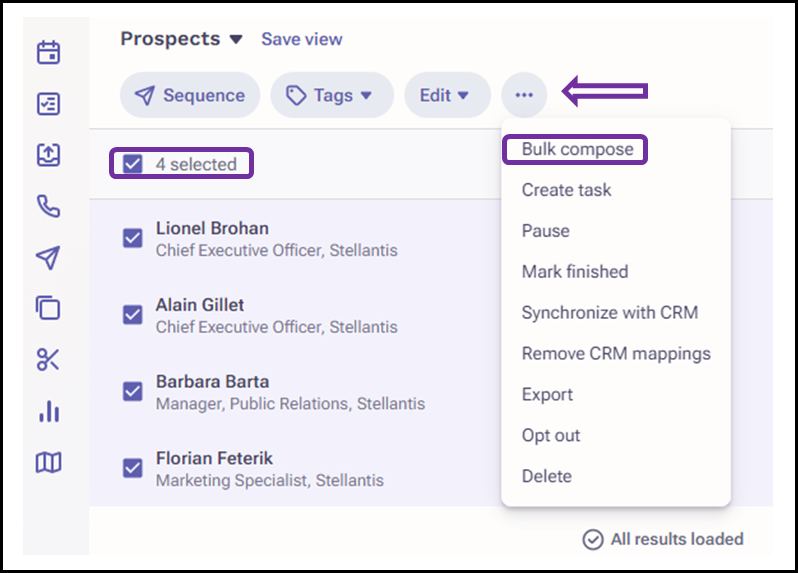Choose Bulk compose from menu
The image size is (798, 573).
578,149
